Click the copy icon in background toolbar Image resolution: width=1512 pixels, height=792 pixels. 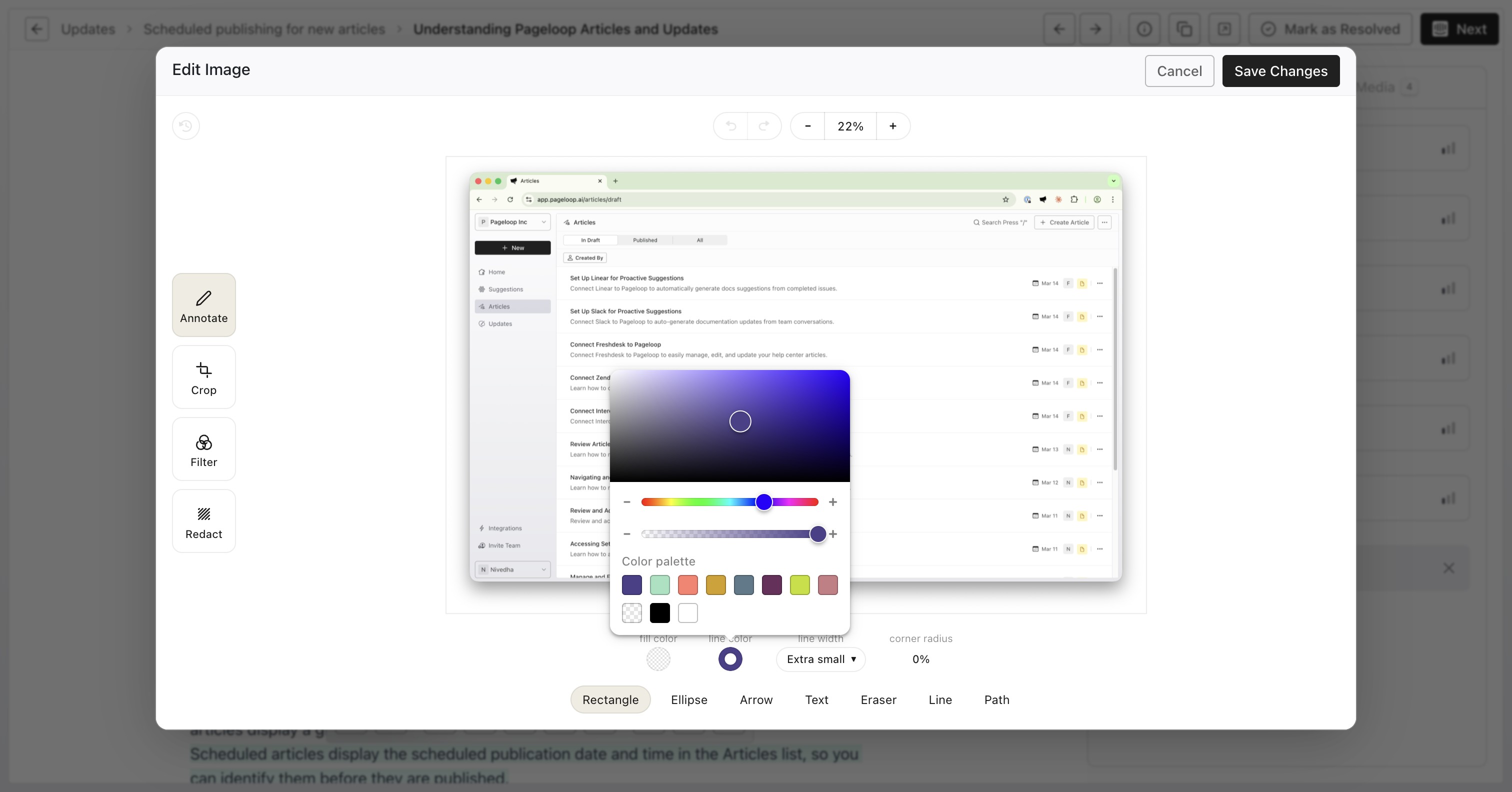pyautogui.click(x=1184, y=29)
